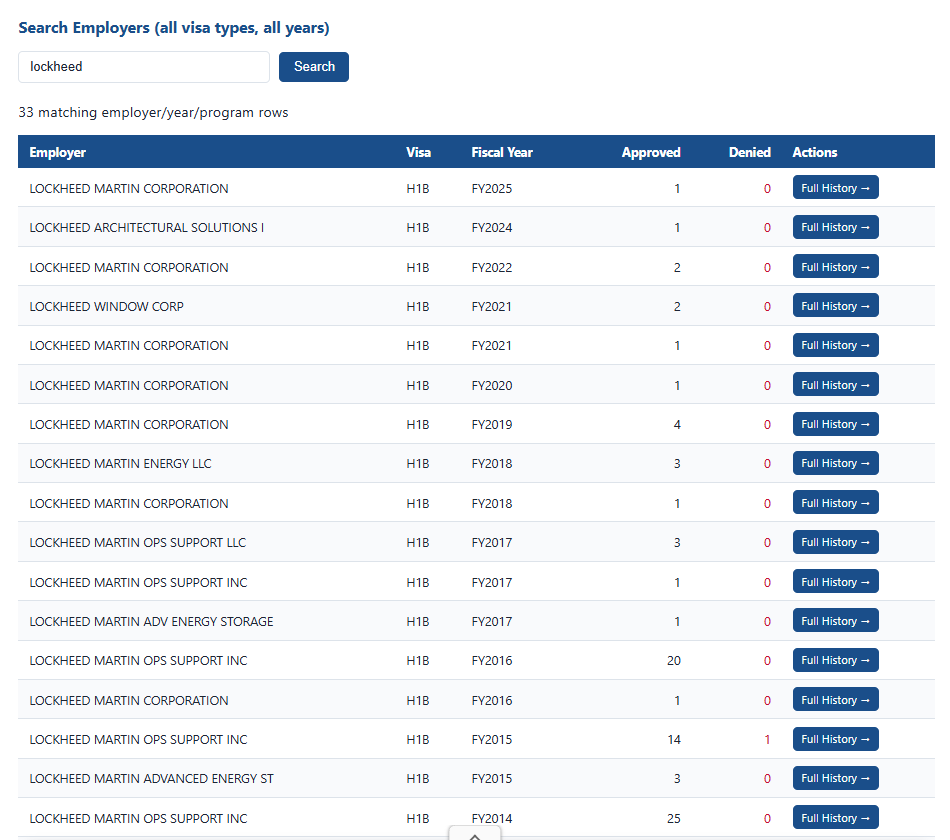Click the Employer column header
This screenshot has width=950, height=840.
58,152
